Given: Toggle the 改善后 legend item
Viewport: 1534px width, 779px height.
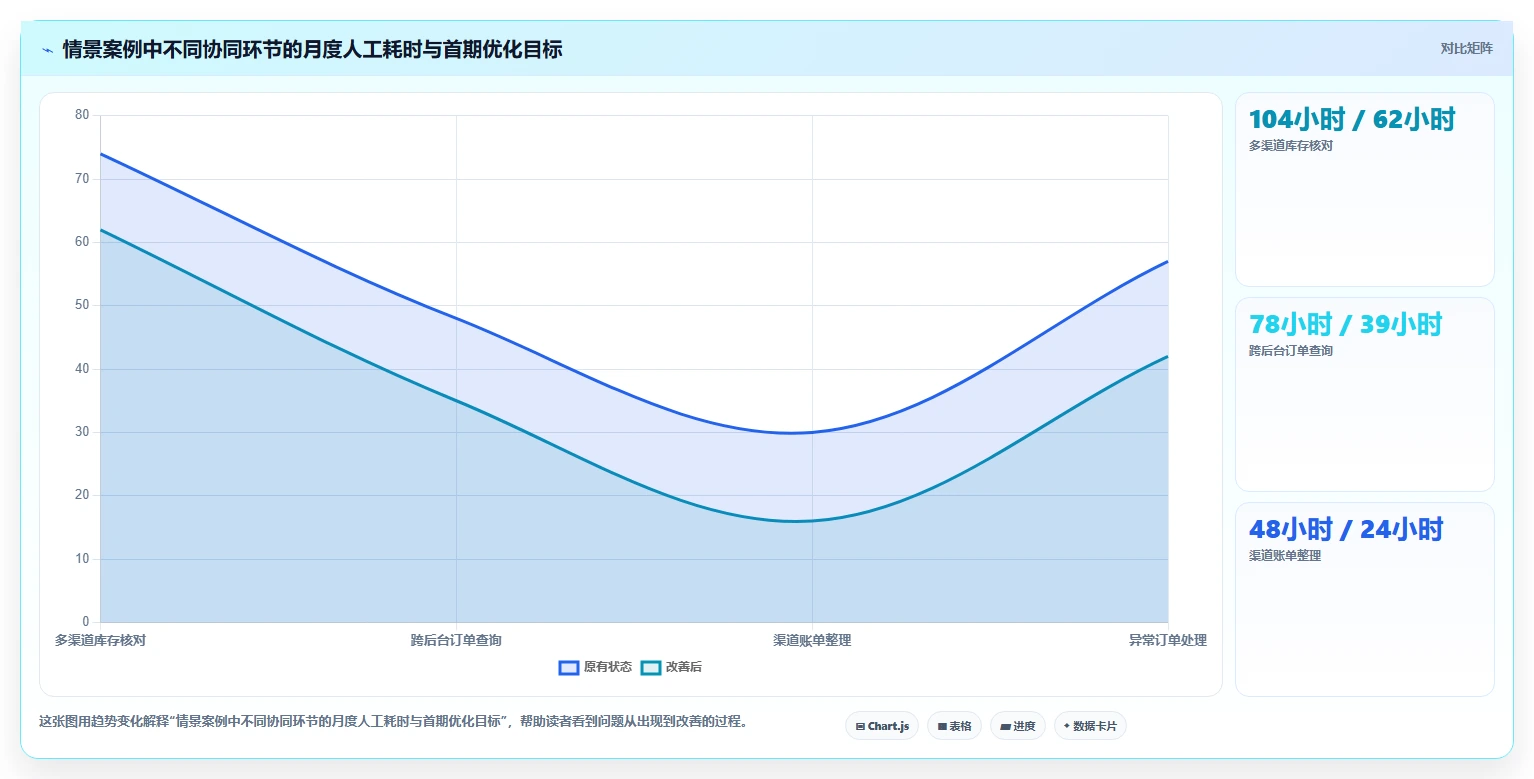Looking at the screenshot, I should coord(671,667).
